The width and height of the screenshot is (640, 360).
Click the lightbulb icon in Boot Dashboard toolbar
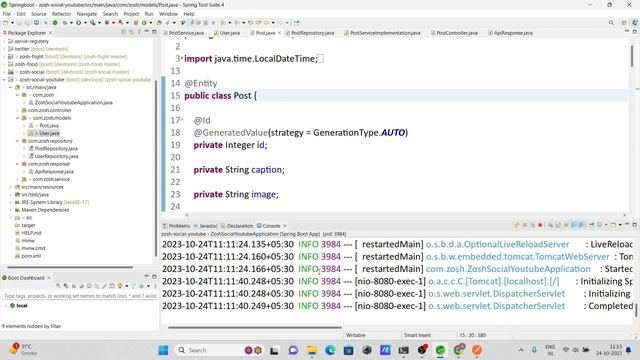coord(120,286)
